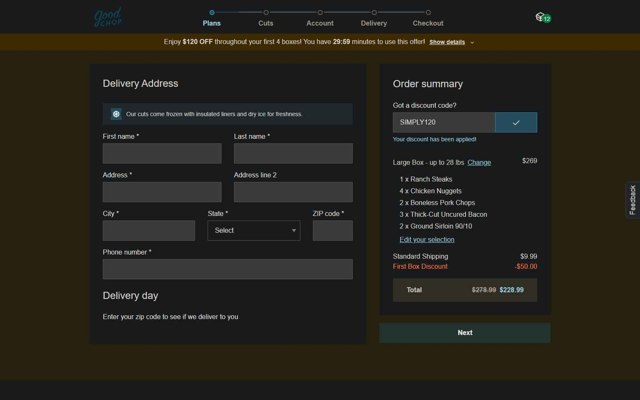Click 'Your discount has been applied!' message
Screen dimensions: 640x400
point(434,139)
